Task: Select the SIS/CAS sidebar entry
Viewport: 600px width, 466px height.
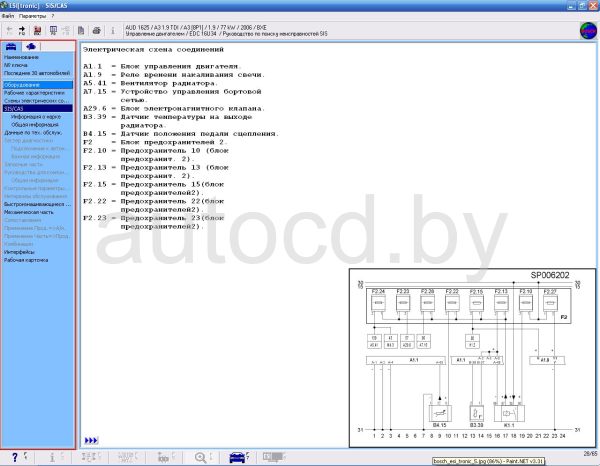Action: [38, 109]
